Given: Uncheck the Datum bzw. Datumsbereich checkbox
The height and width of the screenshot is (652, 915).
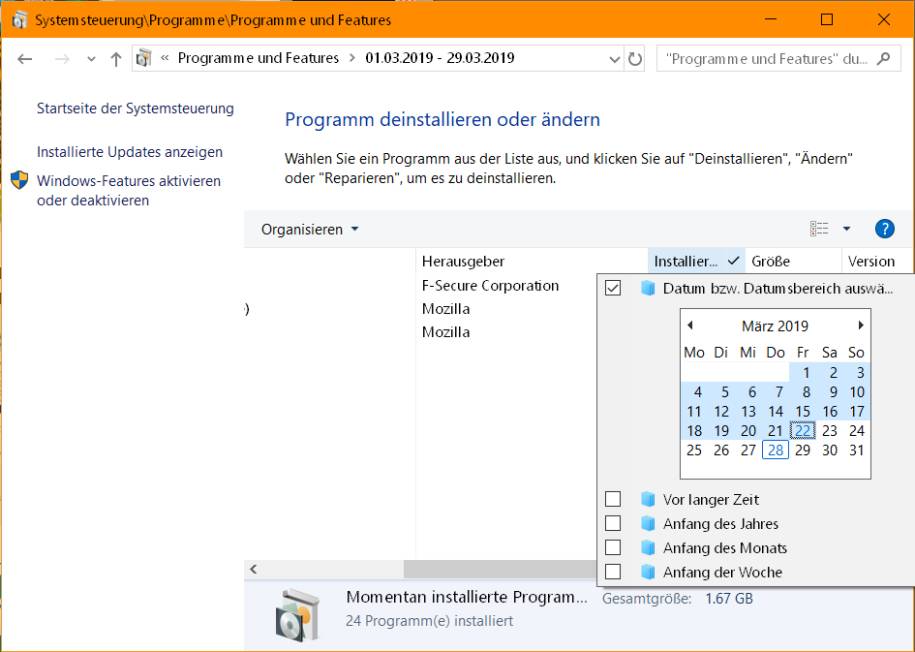Looking at the screenshot, I should [x=613, y=288].
